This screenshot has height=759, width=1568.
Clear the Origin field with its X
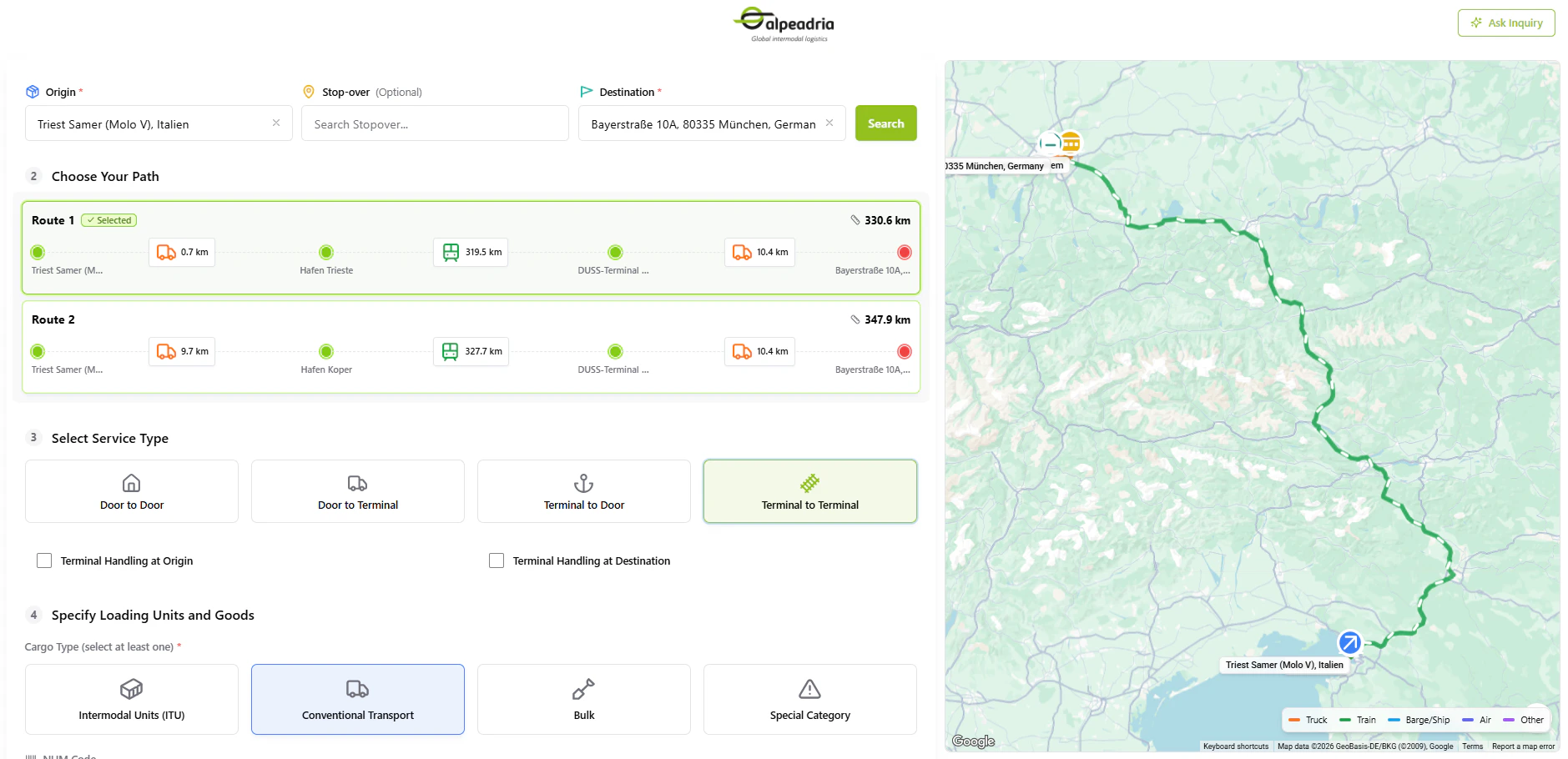click(x=276, y=123)
